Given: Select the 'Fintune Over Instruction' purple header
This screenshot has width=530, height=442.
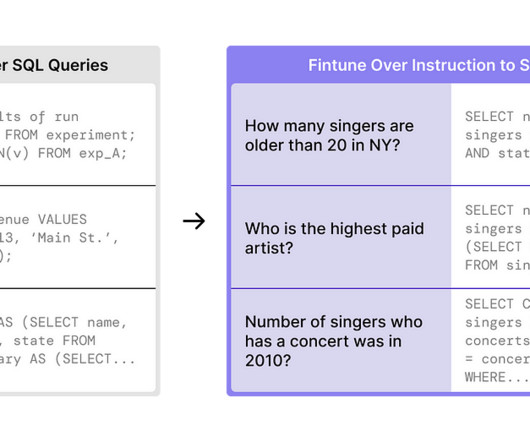Looking at the screenshot, I should tap(419, 65).
